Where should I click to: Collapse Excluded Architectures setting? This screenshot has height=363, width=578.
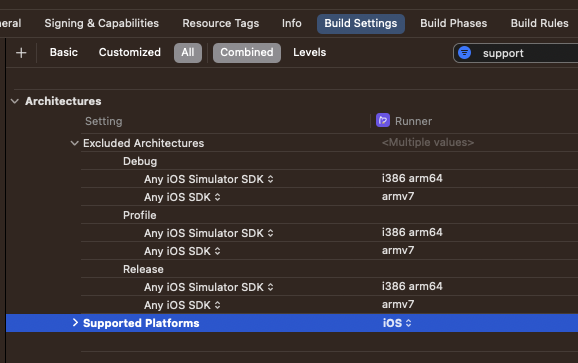[74, 143]
